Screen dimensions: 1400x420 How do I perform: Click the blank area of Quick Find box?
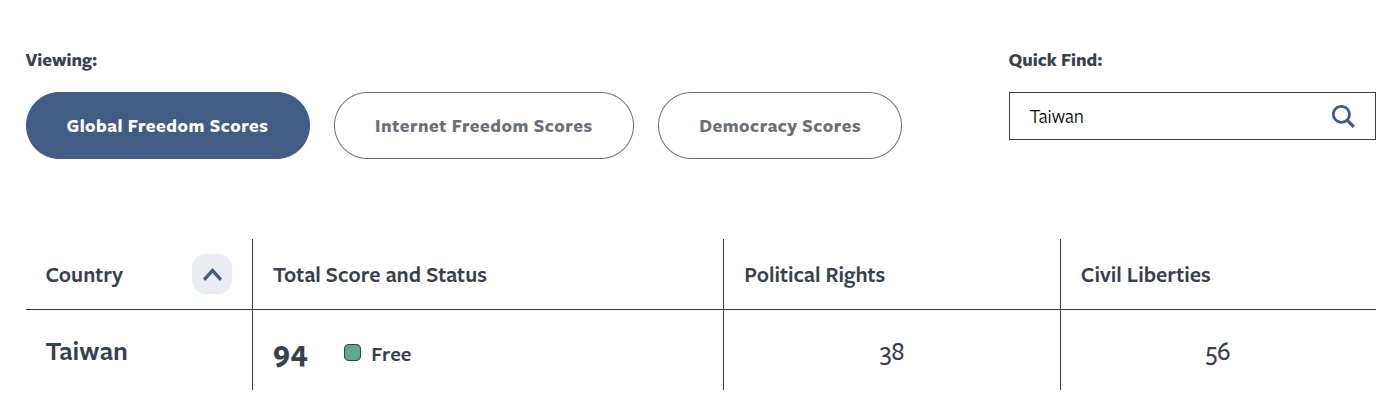[1200, 117]
